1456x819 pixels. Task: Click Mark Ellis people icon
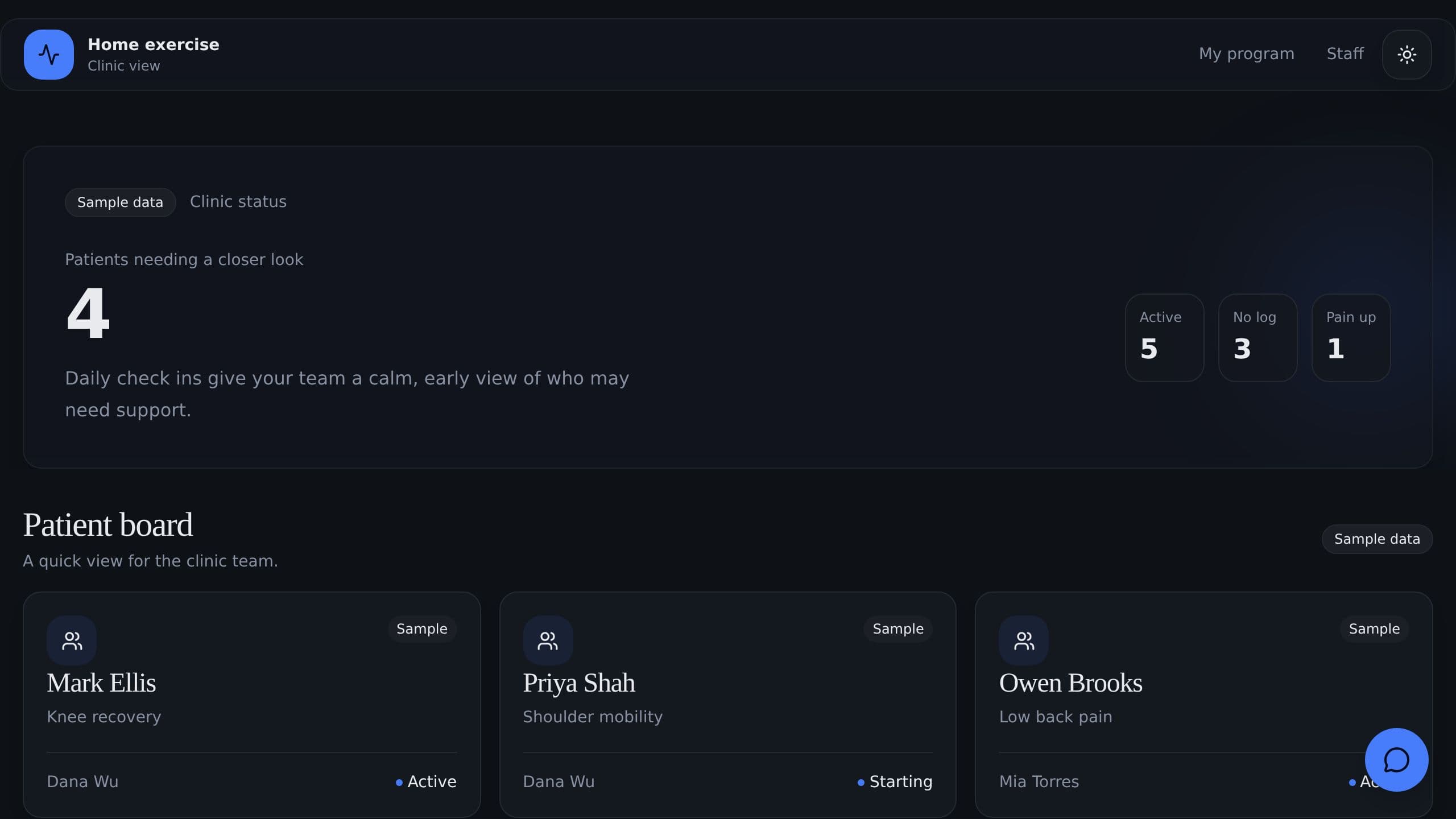pos(72,640)
